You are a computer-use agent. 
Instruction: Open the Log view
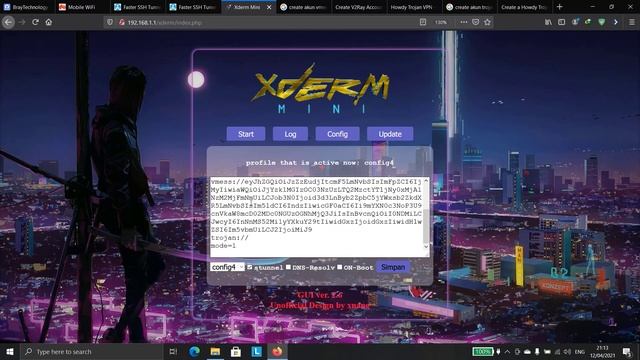[290, 134]
